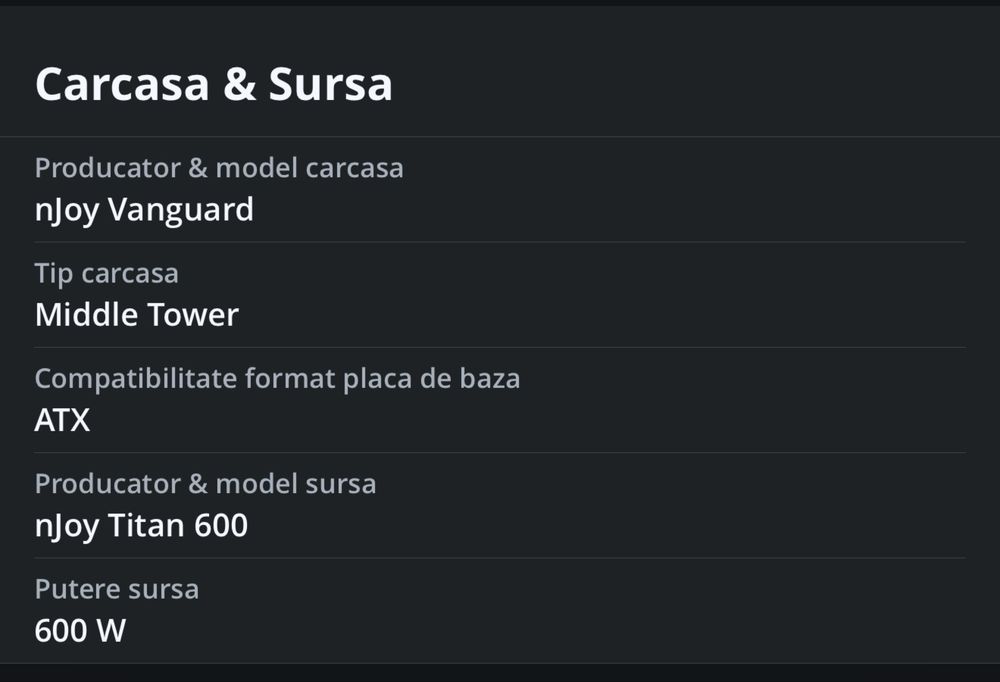Click the Carcasa & Sursa section heading
1000x682 pixels.
point(213,85)
